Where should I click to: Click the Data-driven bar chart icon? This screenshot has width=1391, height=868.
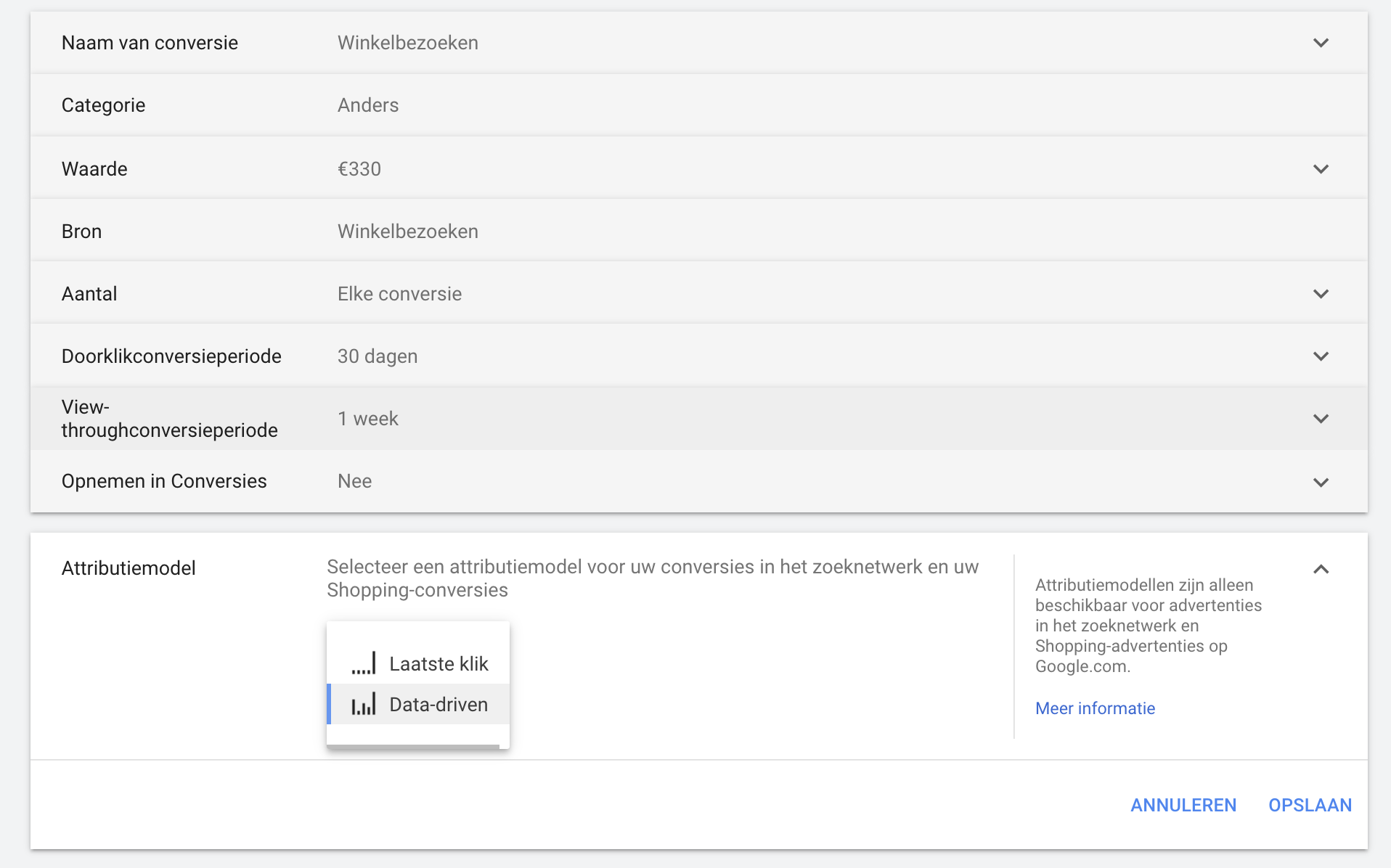click(364, 704)
